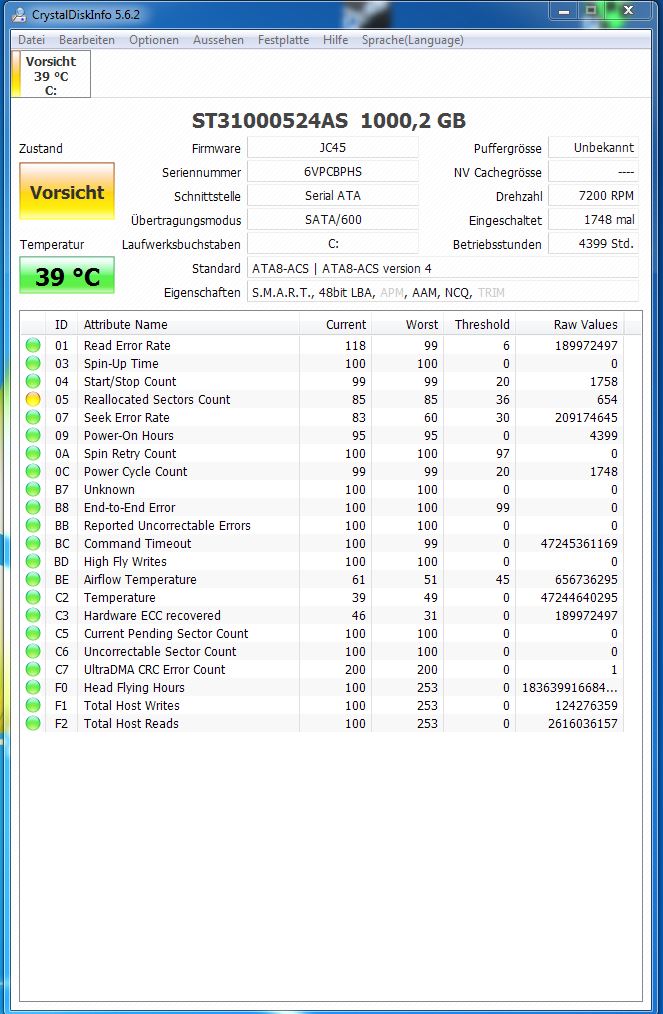Click the yellow status dot for Reallocated Sectors Count

pos(33,400)
